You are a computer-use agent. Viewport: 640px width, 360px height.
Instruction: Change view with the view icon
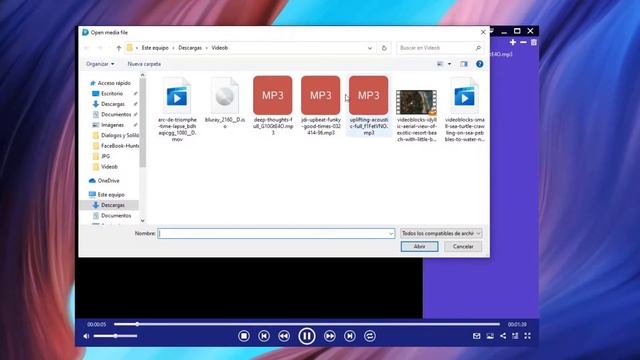pos(440,64)
